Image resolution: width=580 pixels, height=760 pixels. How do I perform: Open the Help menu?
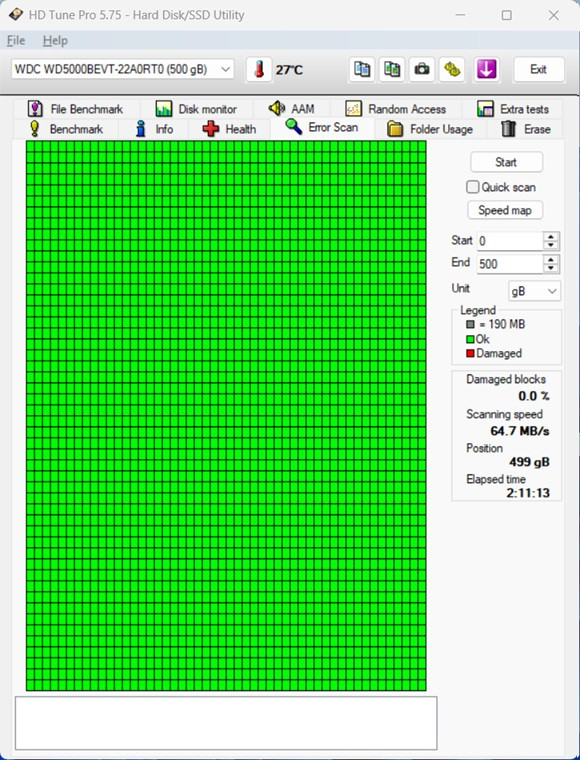tap(55, 41)
